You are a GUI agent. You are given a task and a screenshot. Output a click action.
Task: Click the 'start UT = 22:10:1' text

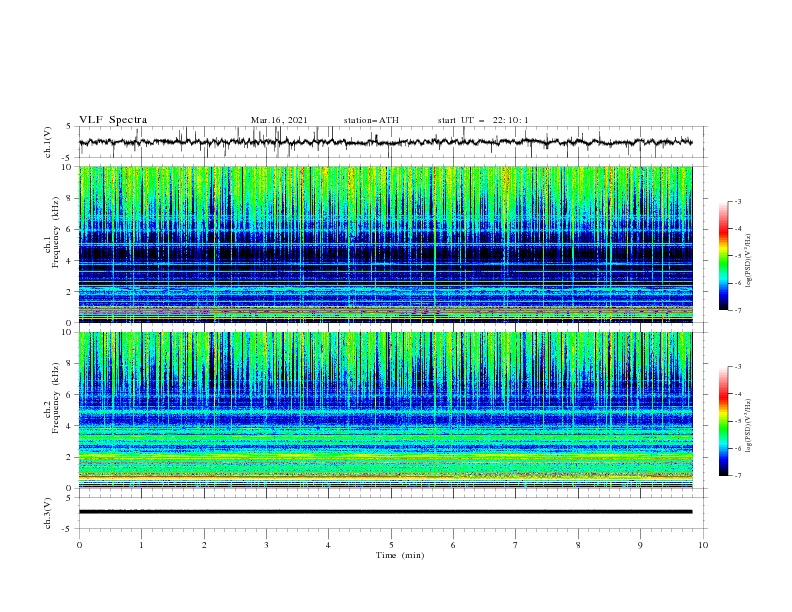point(483,120)
